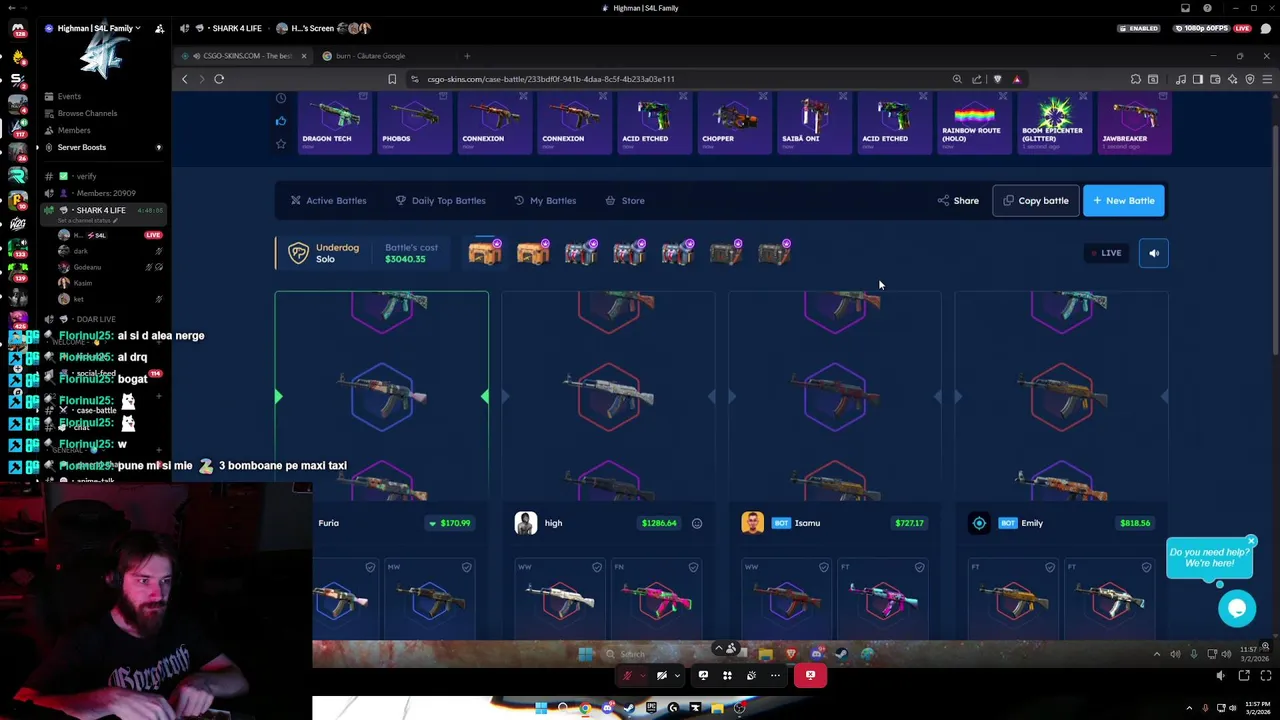Unmute microphone in call controls
1280x720 pixels.
tap(627, 675)
